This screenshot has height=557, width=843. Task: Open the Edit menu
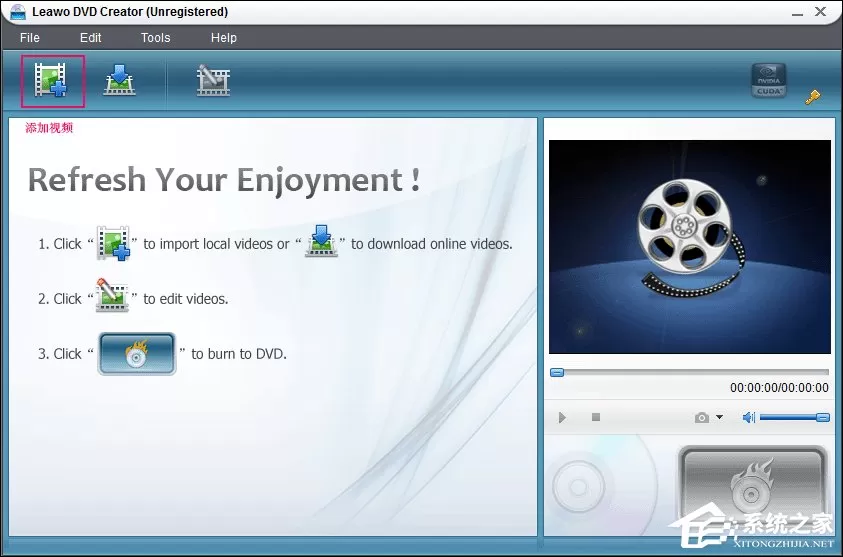coord(90,38)
